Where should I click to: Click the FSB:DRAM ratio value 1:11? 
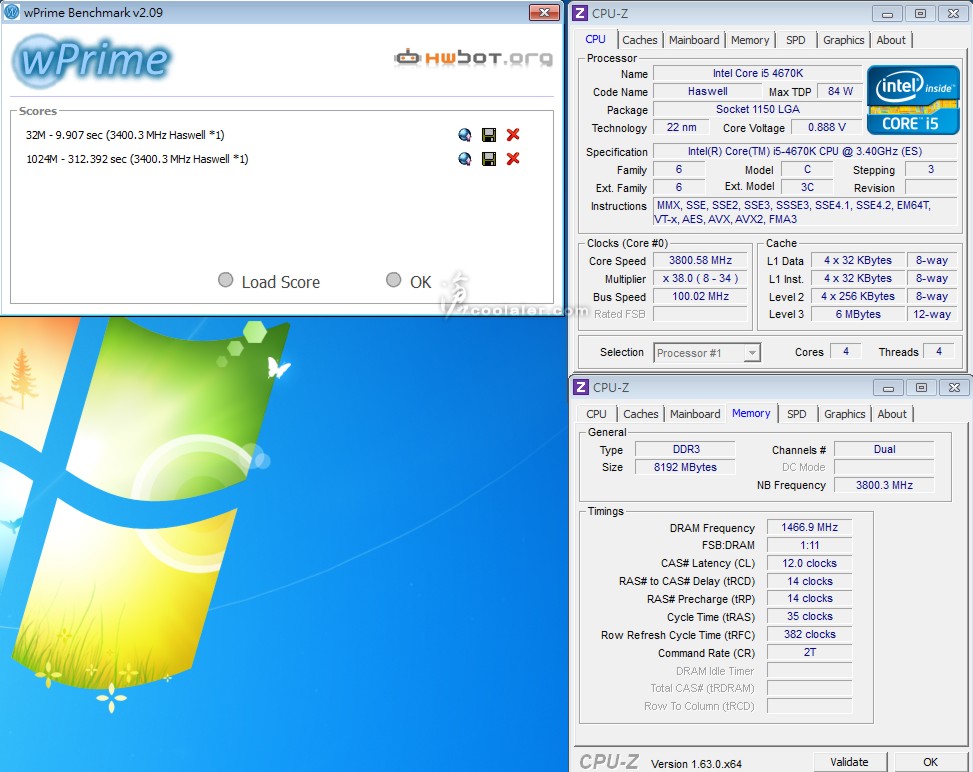[x=809, y=545]
